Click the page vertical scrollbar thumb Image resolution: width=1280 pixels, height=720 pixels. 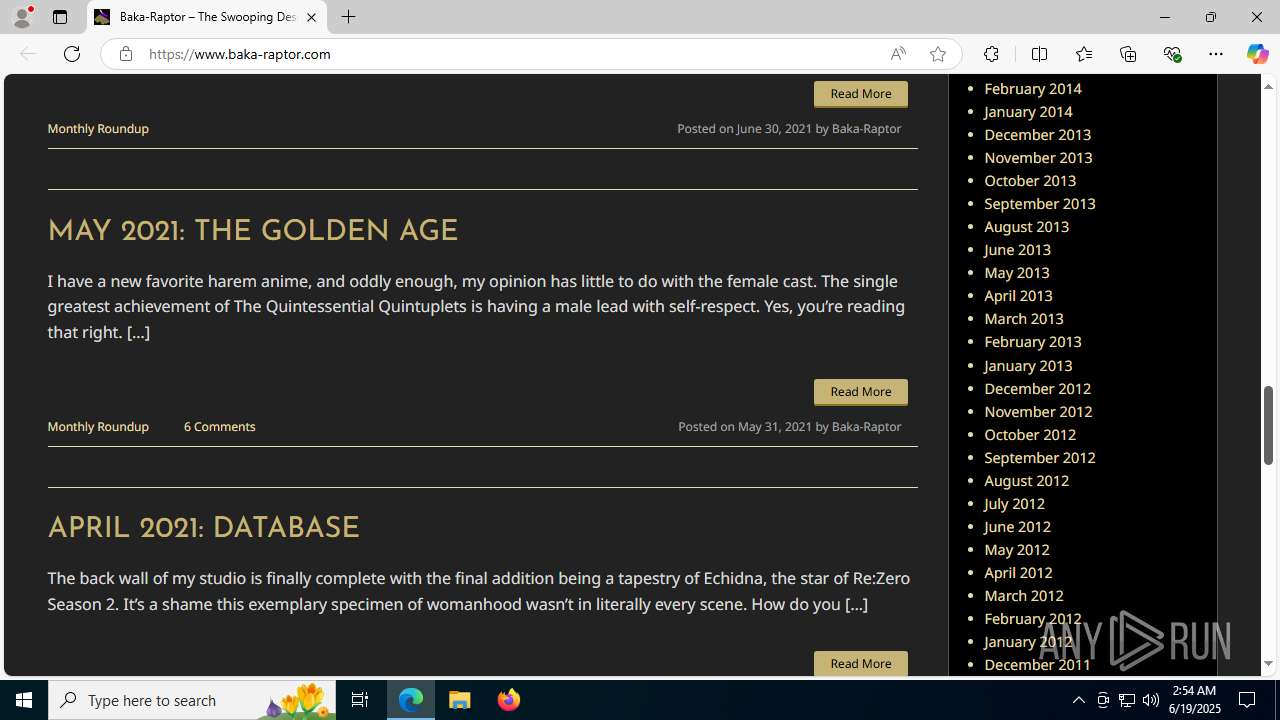(x=1269, y=425)
